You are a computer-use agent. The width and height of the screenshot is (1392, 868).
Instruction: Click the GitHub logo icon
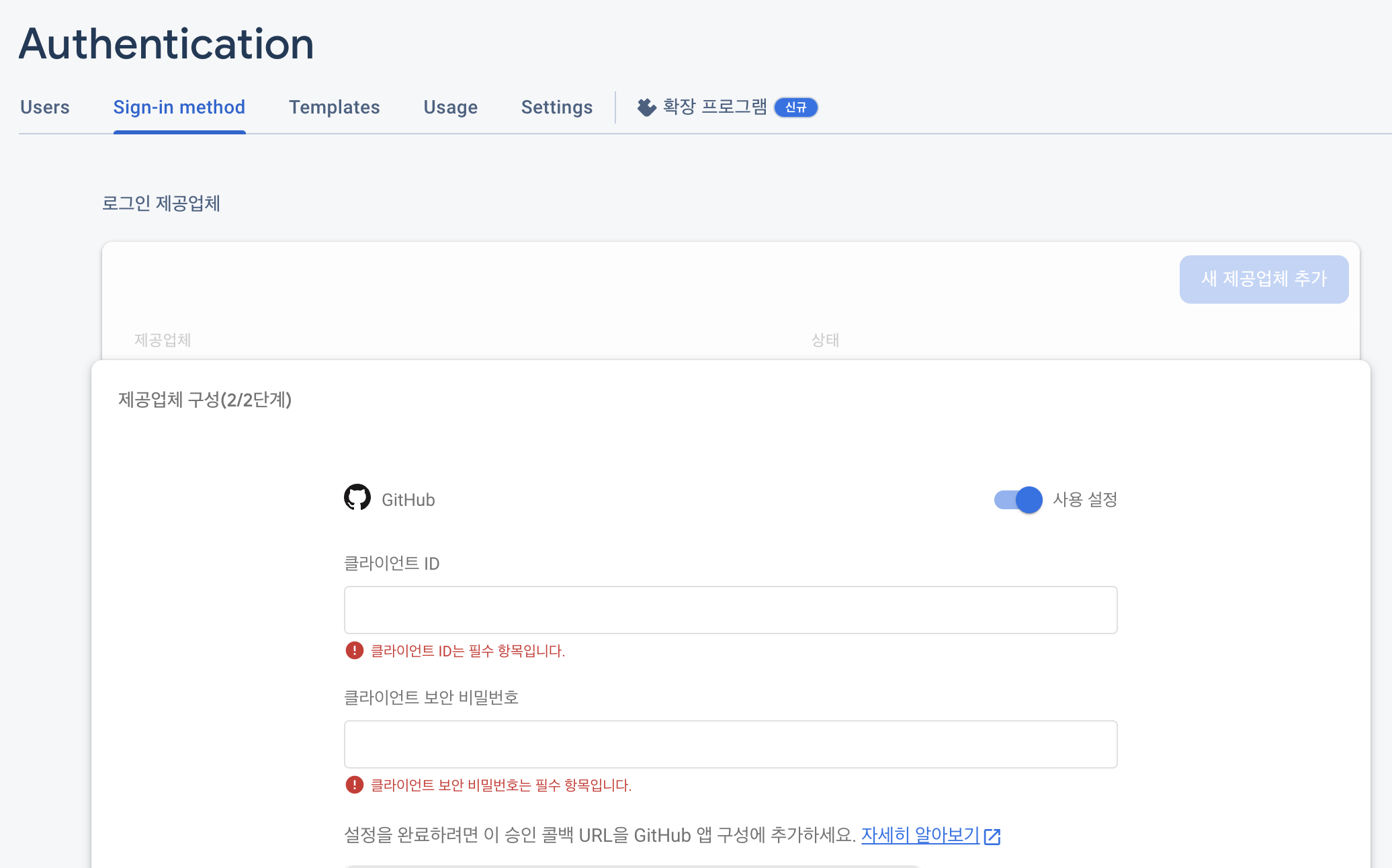[357, 498]
